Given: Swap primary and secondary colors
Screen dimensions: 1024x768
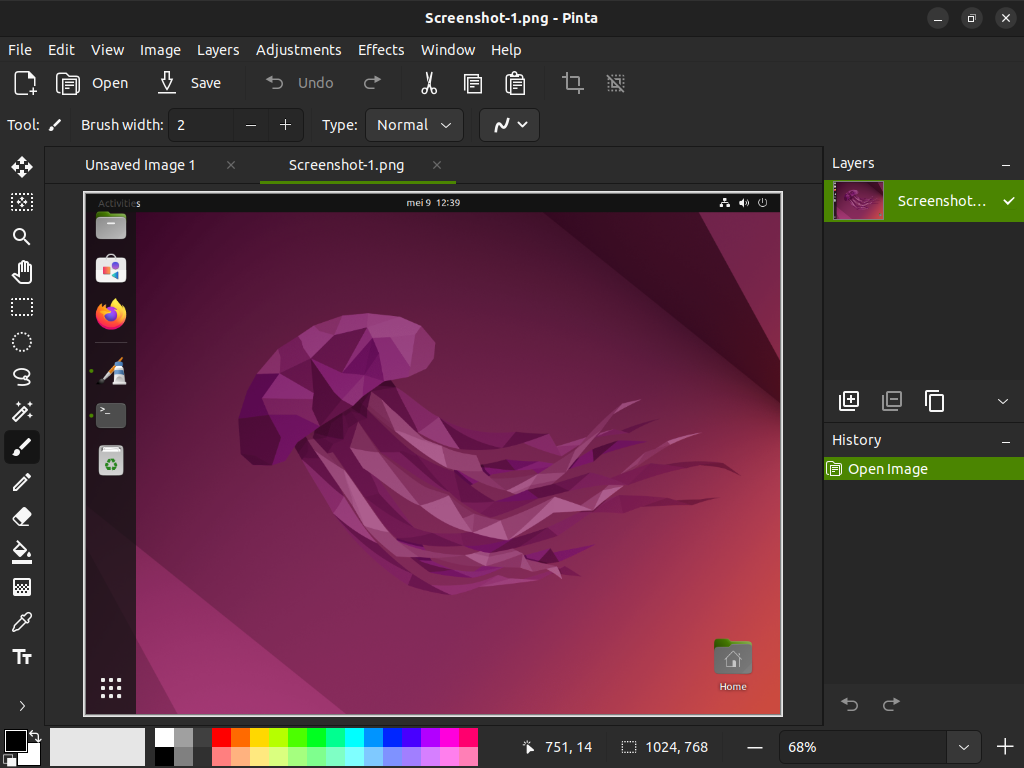Looking at the screenshot, I should (x=35, y=737).
